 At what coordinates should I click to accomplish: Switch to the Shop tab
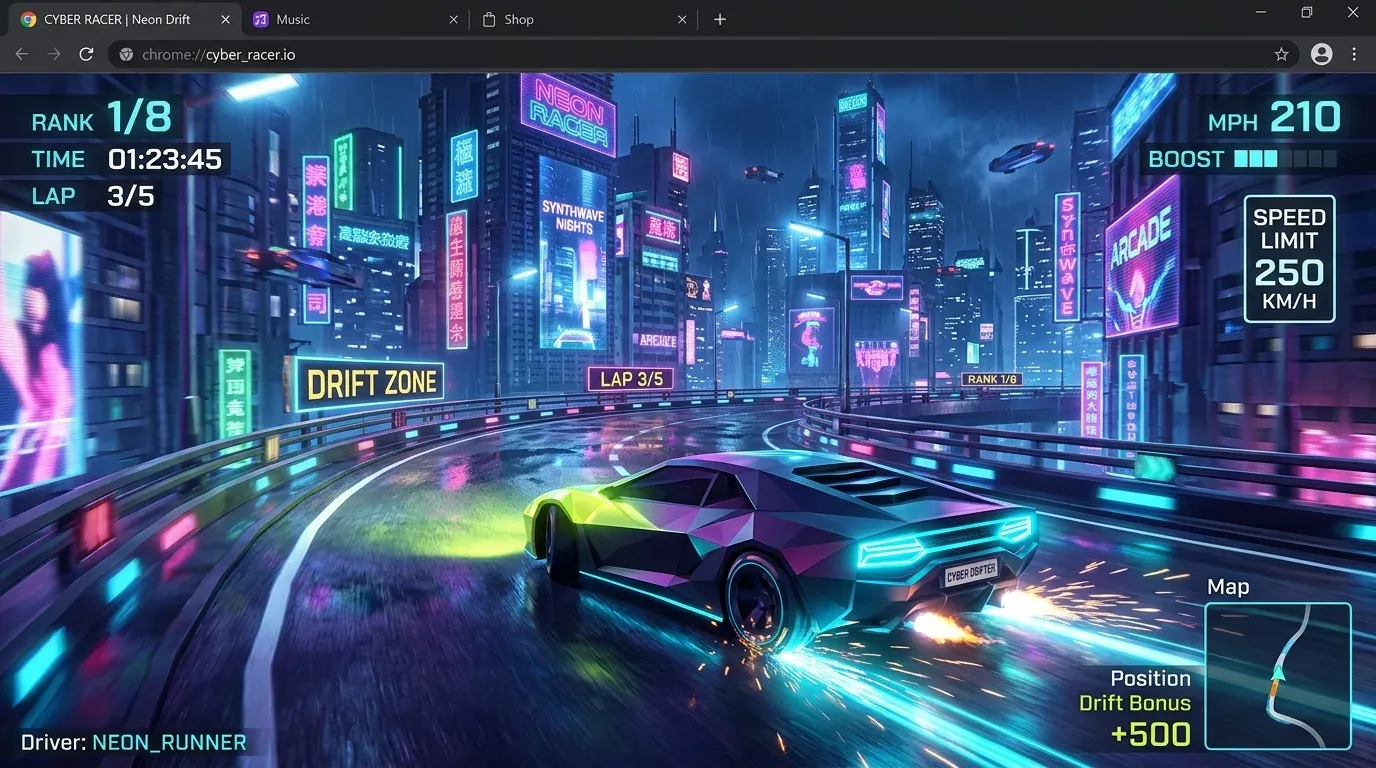coord(583,19)
